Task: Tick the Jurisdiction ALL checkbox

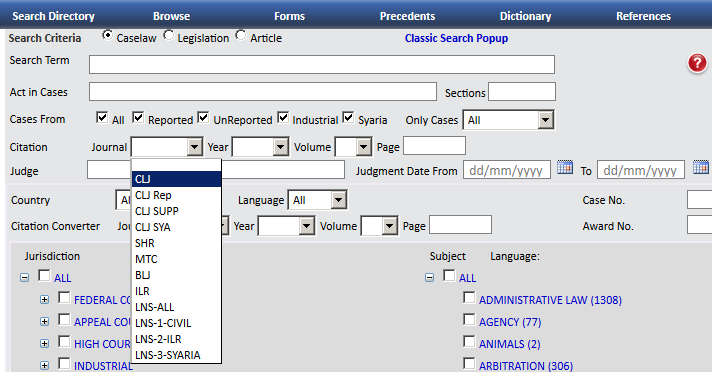Action: point(44,276)
